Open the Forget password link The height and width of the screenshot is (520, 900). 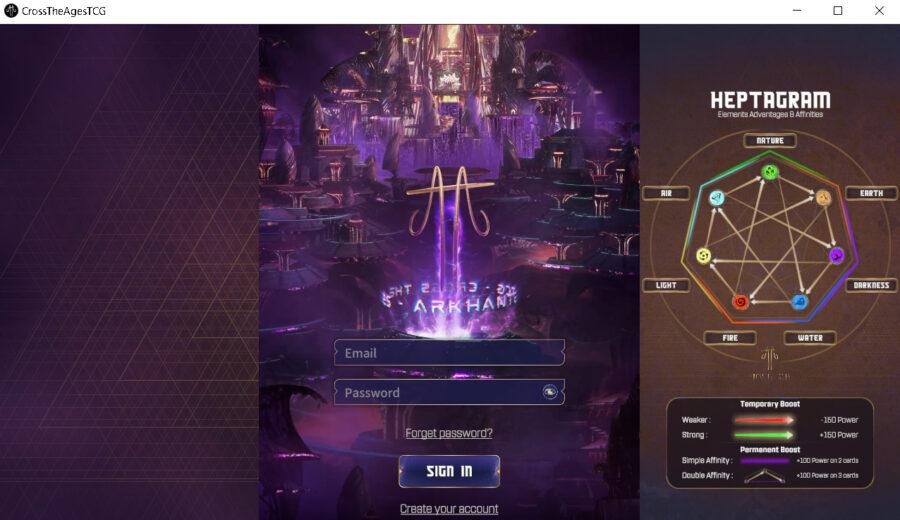(449, 433)
